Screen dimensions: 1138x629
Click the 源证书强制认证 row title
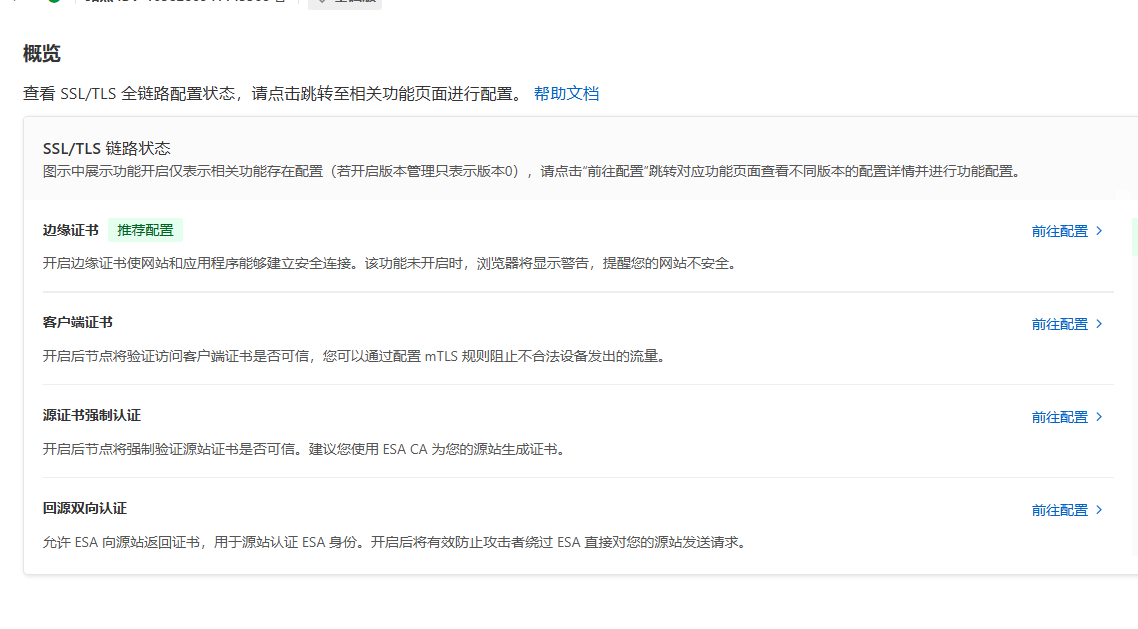[x=91, y=415]
